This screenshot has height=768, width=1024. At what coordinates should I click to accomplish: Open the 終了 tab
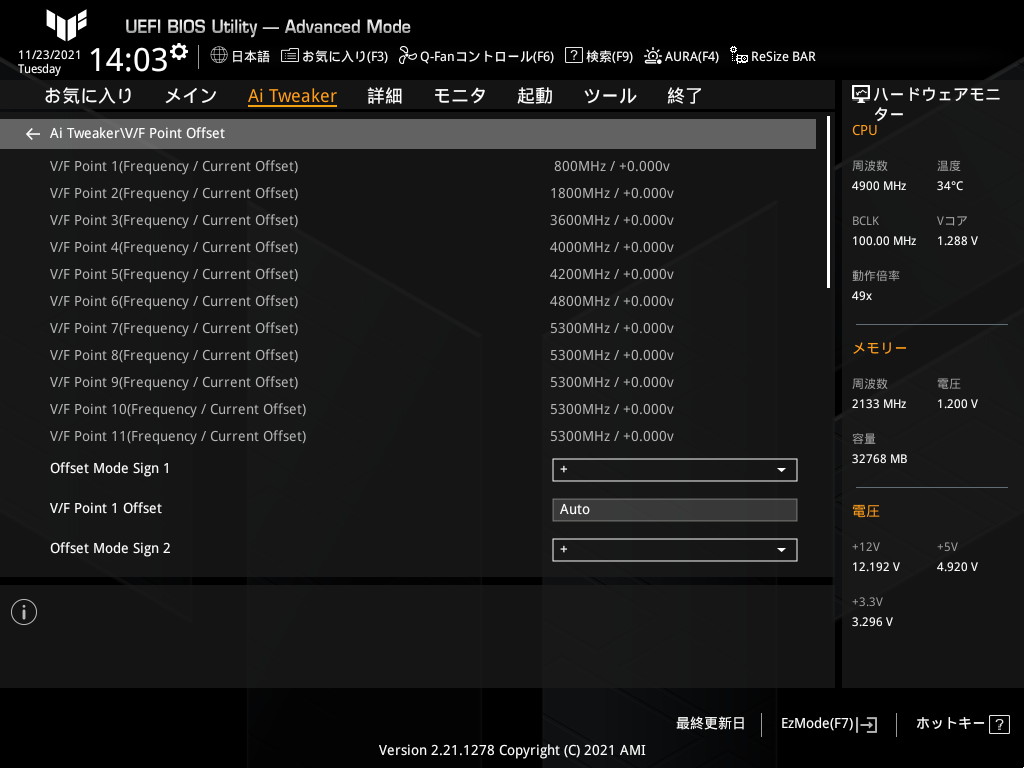pos(684,96)
